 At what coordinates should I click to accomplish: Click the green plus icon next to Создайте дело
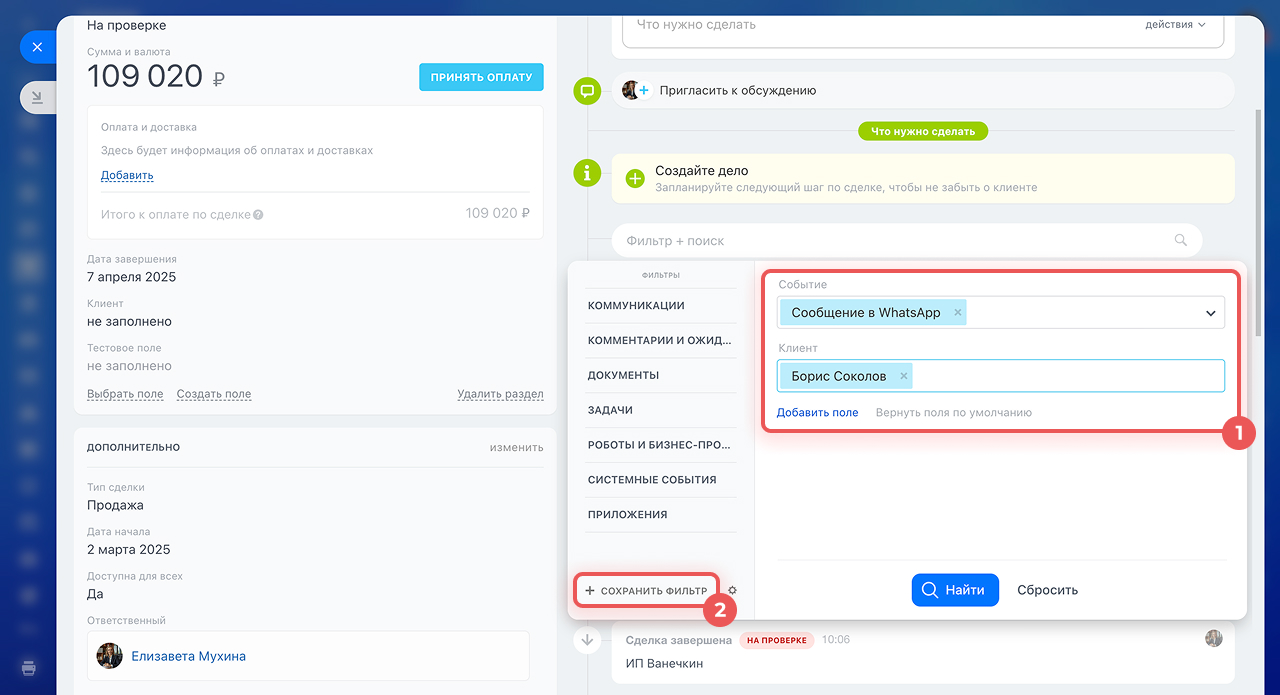point(635,178)
